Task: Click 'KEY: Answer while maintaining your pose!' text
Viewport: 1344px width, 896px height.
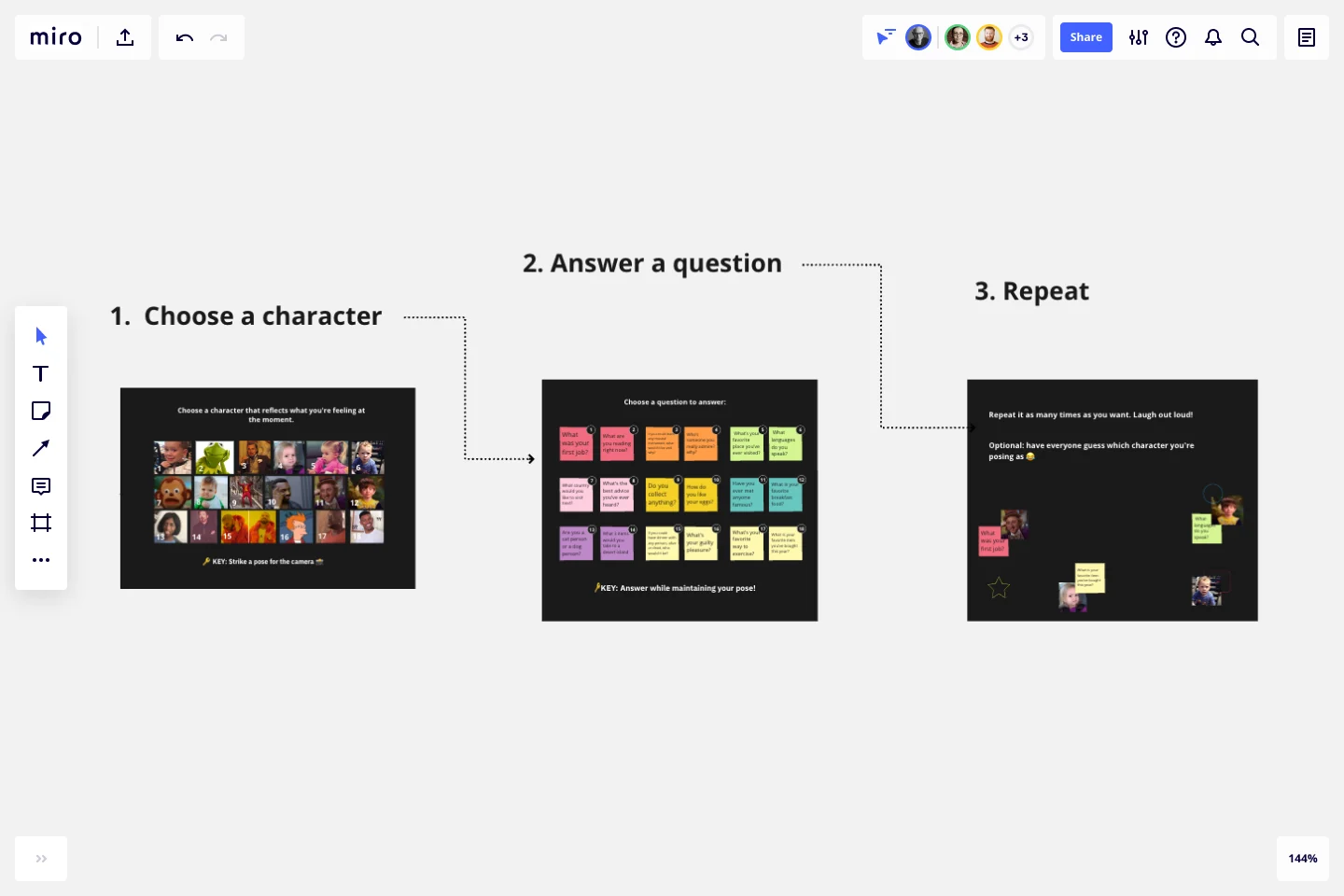Action: tap(675, 588)
